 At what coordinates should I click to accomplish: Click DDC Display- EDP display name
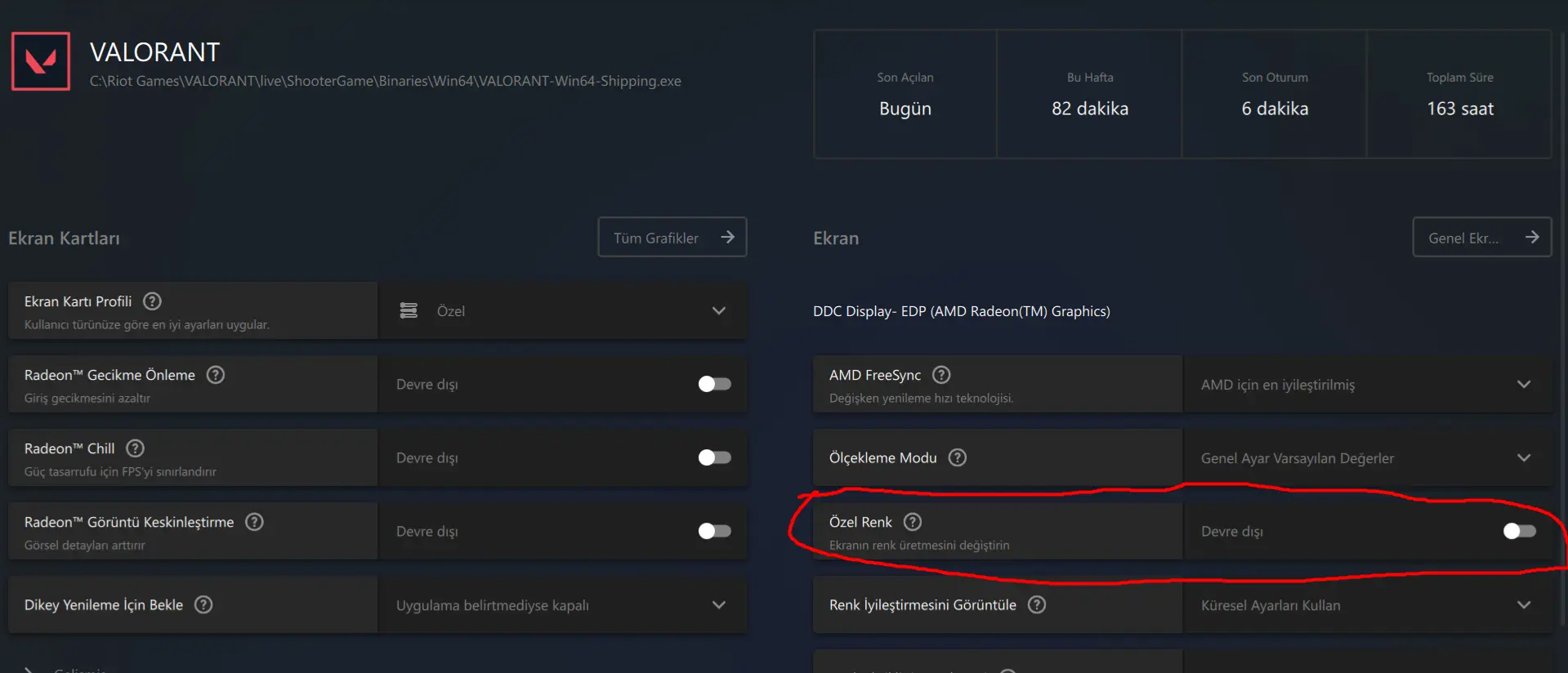click(x=962, y=311)
